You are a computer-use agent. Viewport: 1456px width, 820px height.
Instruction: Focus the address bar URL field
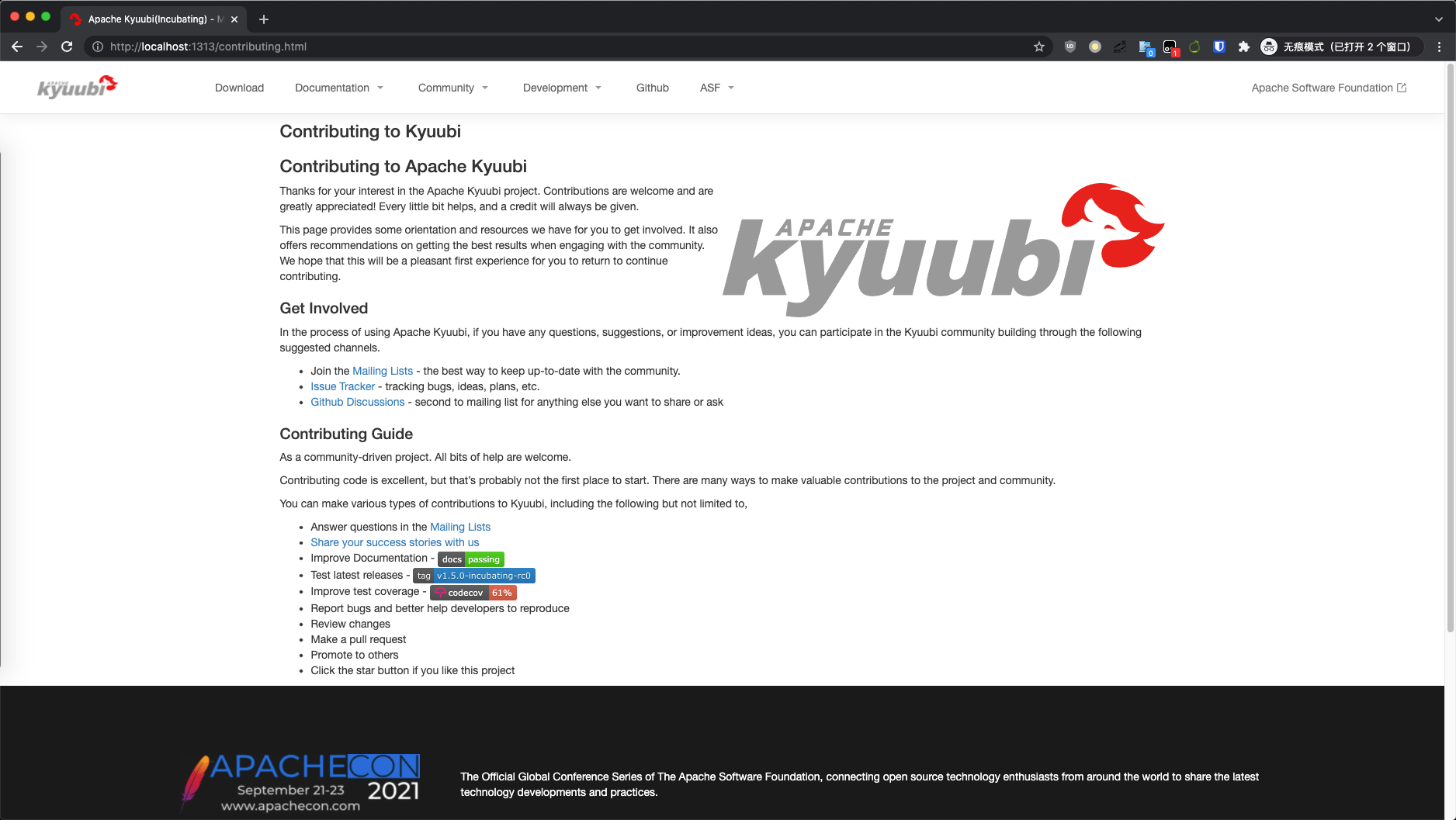(x=567, y=47)
